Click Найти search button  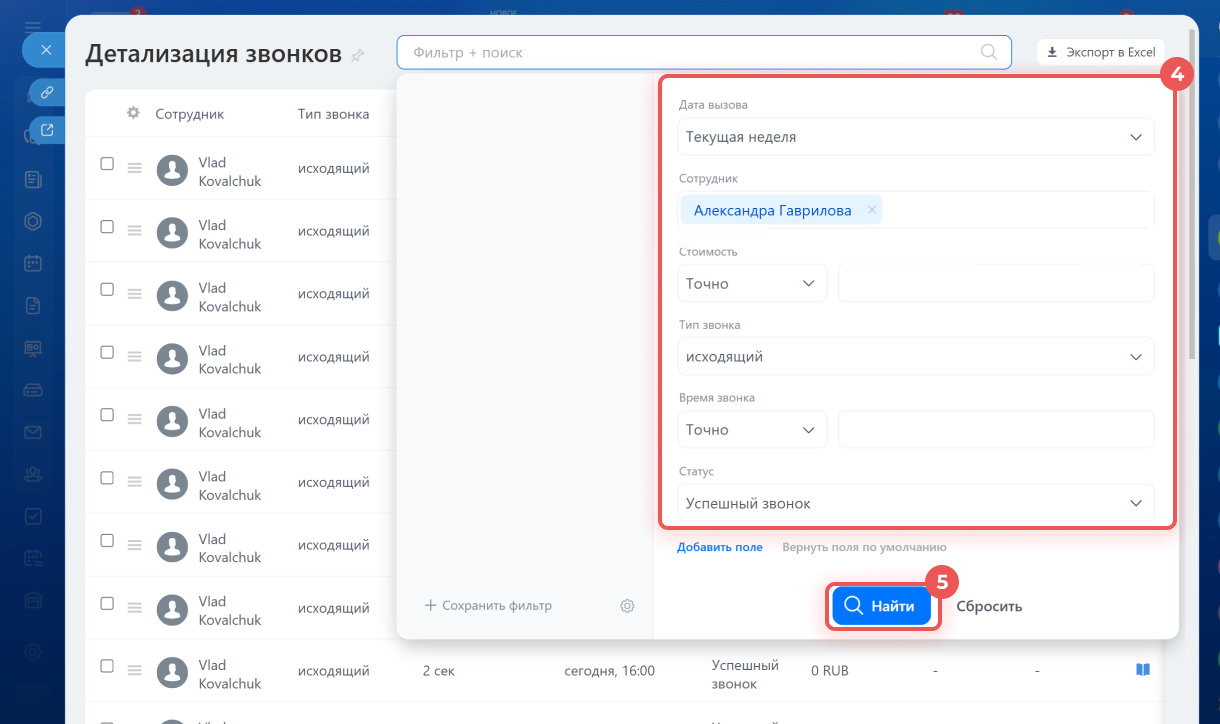coord(881,606)
